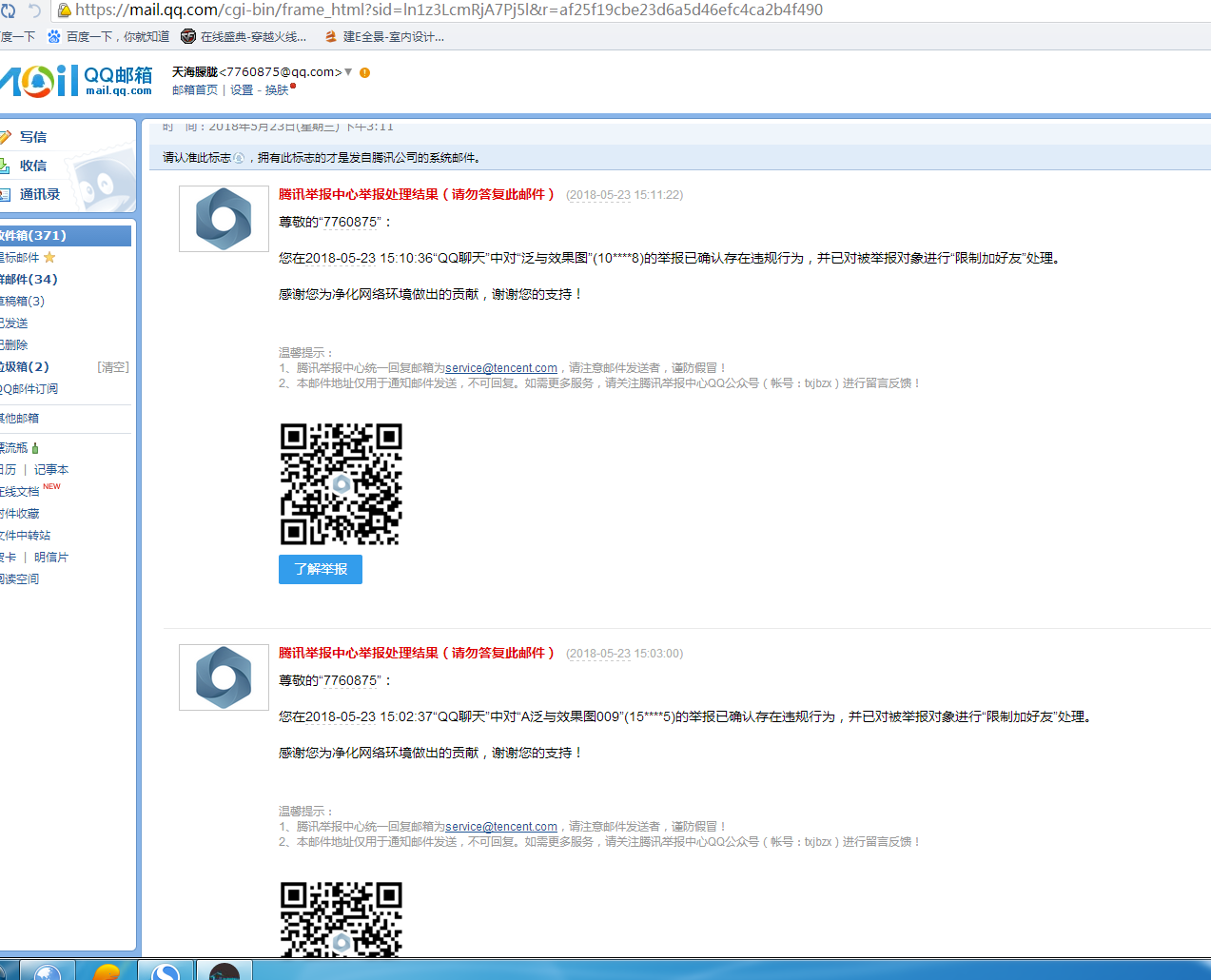Click sender avatar of 15:11:22 email
Screen dimensions: 1211x980
coord(224,219)
